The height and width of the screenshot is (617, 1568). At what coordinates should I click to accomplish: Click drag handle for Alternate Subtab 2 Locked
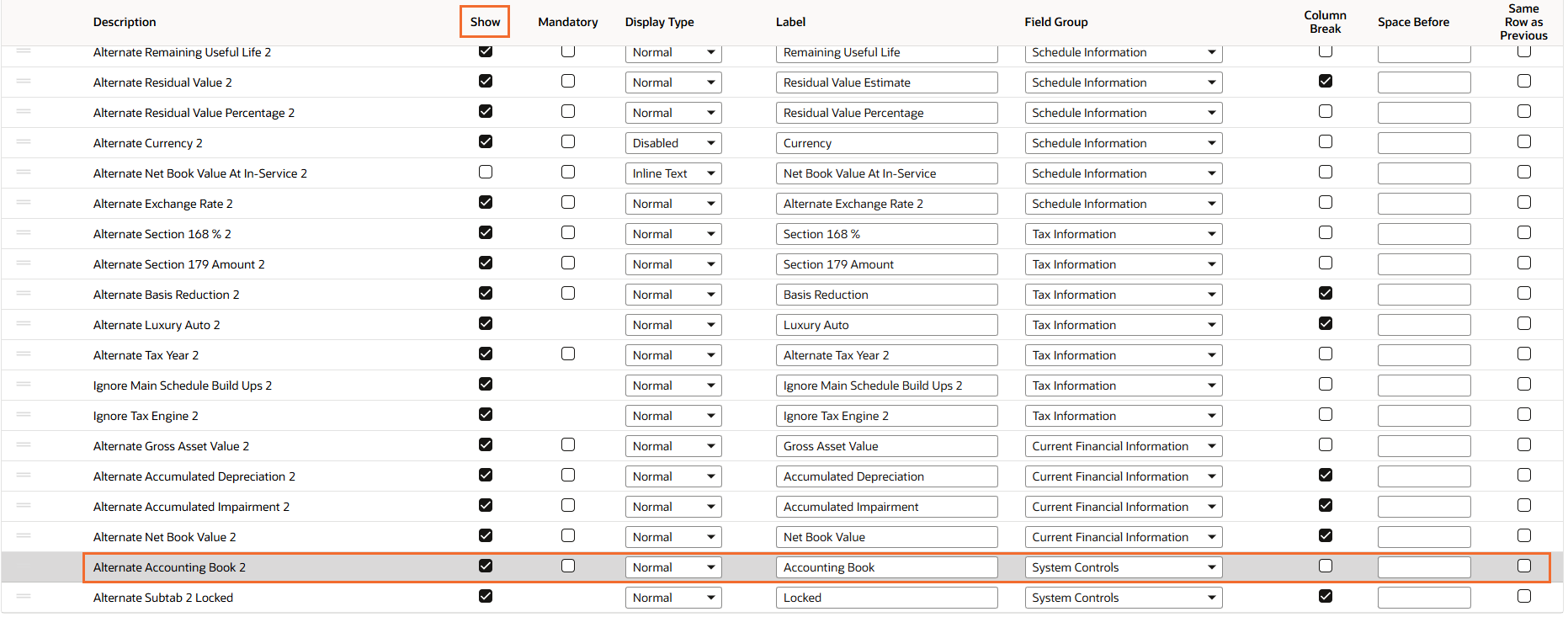tap(24, 597)
